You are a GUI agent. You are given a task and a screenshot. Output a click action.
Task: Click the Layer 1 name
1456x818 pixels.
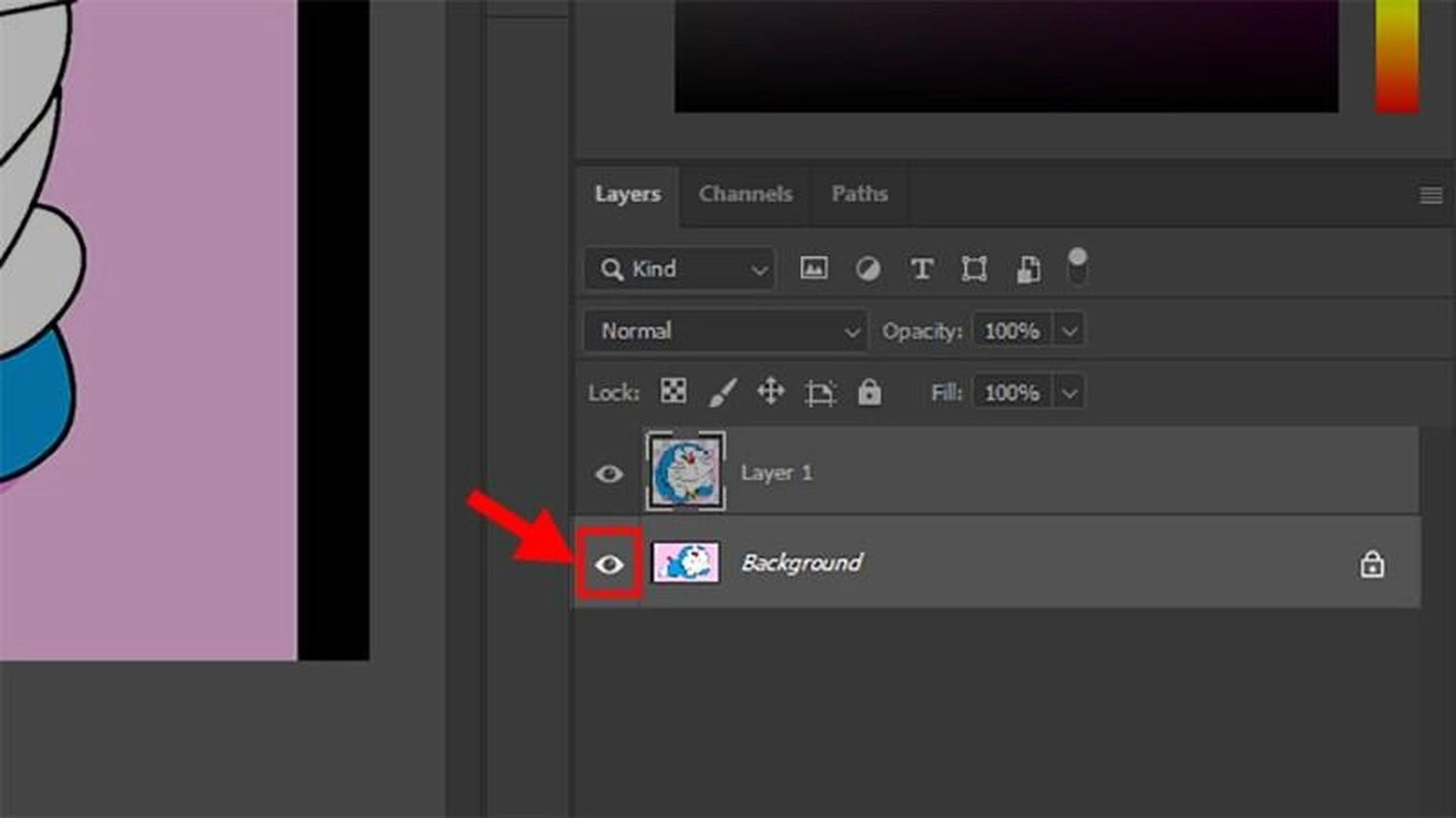tap(777, 474)
